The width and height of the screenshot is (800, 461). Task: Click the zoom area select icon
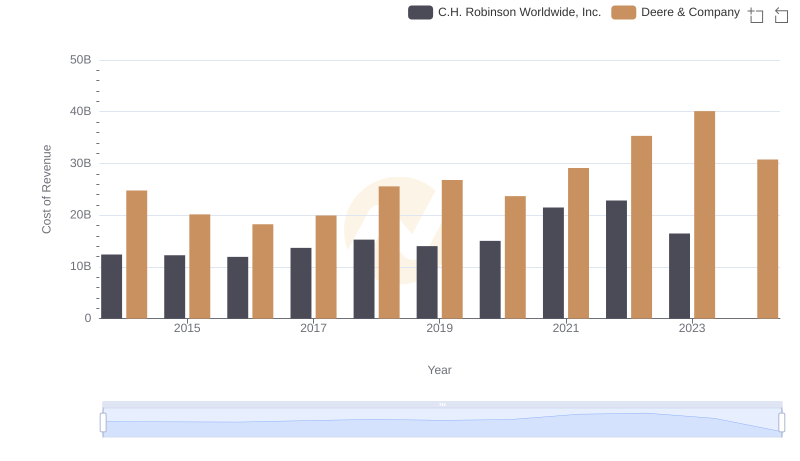click(x=756, y=15)
